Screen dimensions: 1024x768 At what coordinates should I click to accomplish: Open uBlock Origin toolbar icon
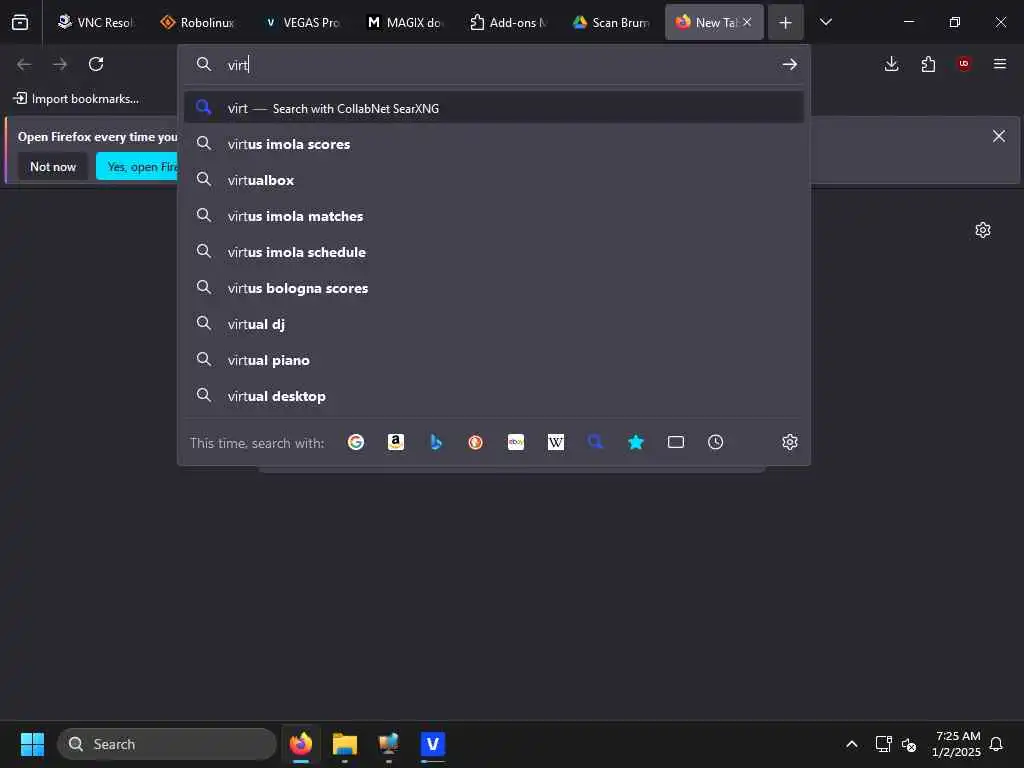964,64
